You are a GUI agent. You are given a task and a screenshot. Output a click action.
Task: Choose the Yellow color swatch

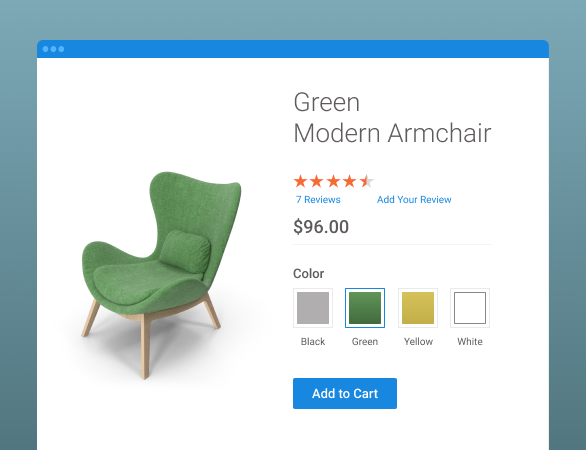point(418,308)
